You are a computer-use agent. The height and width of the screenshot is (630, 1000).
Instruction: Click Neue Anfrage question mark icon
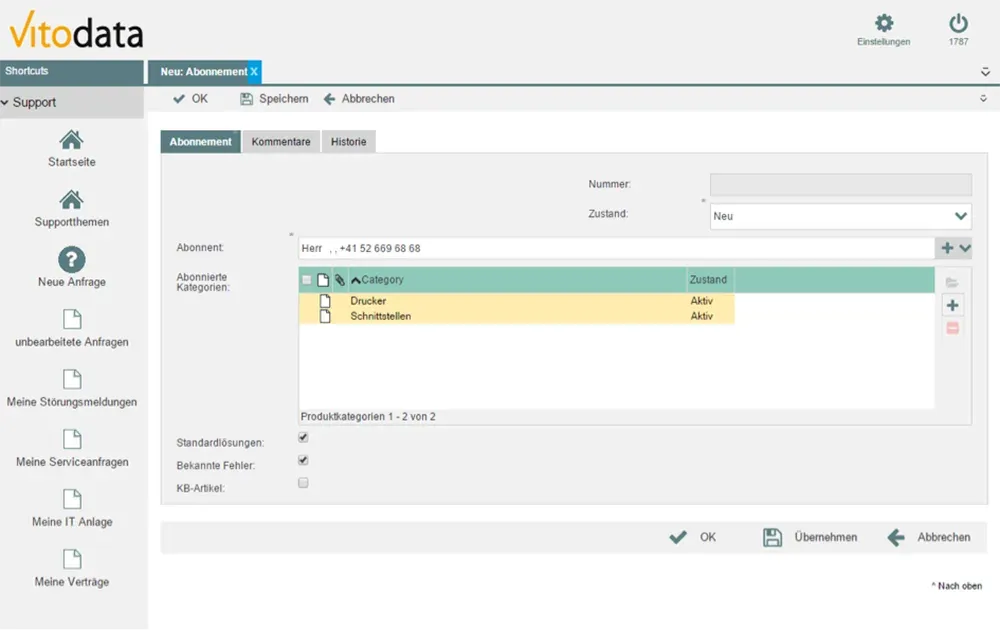71,260
